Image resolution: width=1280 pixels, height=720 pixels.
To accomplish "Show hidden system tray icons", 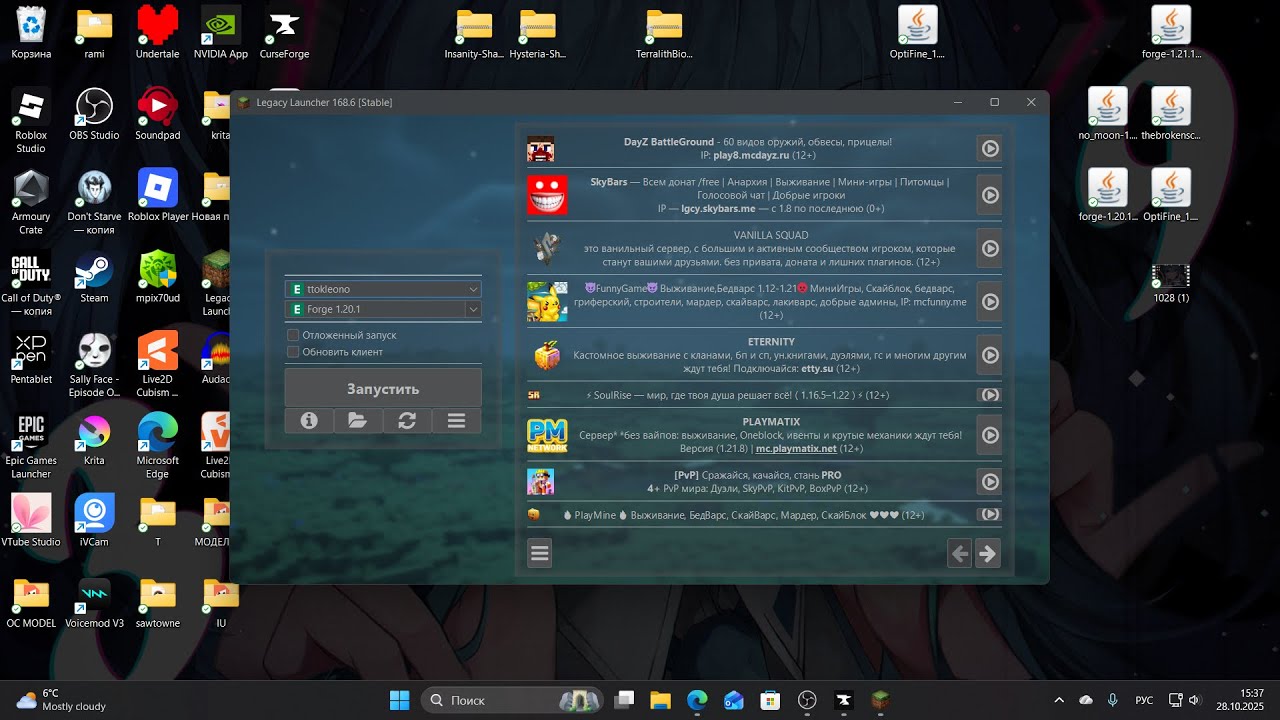I will (1059, 700).
